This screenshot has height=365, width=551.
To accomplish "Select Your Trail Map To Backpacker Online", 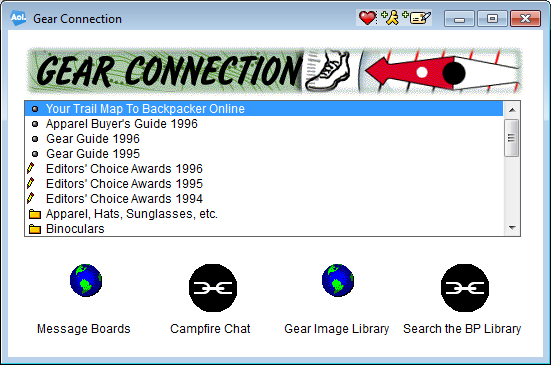I will pyautogui.click(x=264, y=109).
